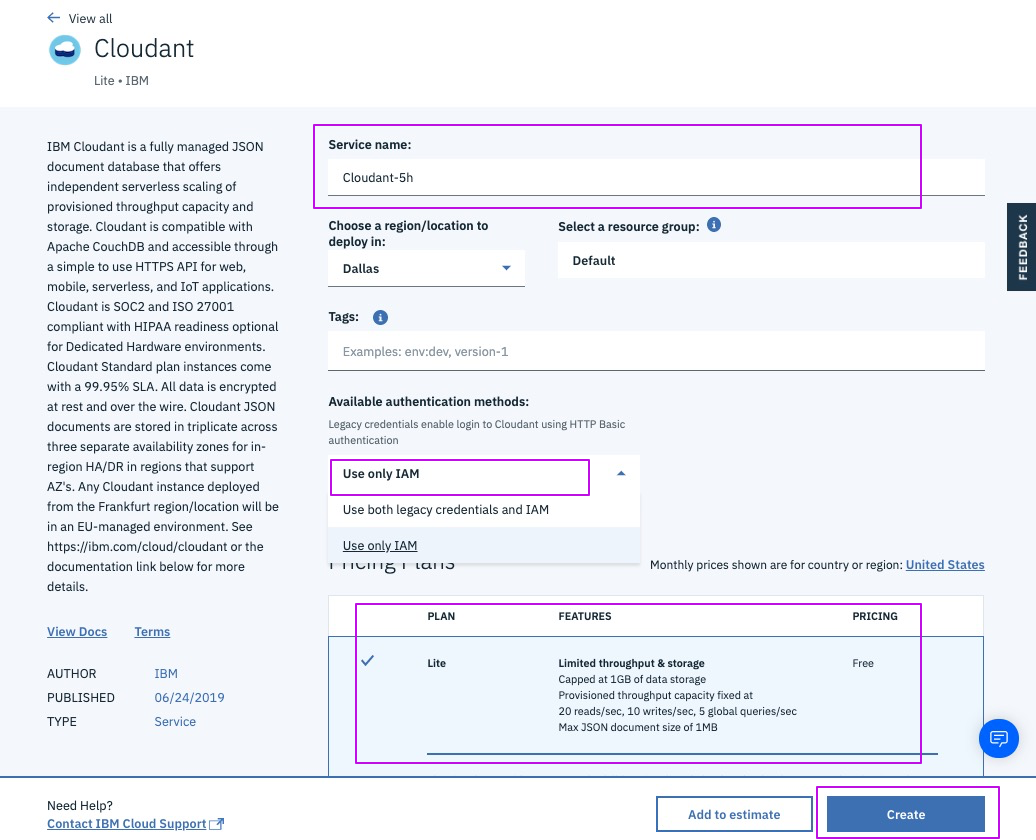Click the FEATURES column header

pyautogui.click(x=585, y=616)
